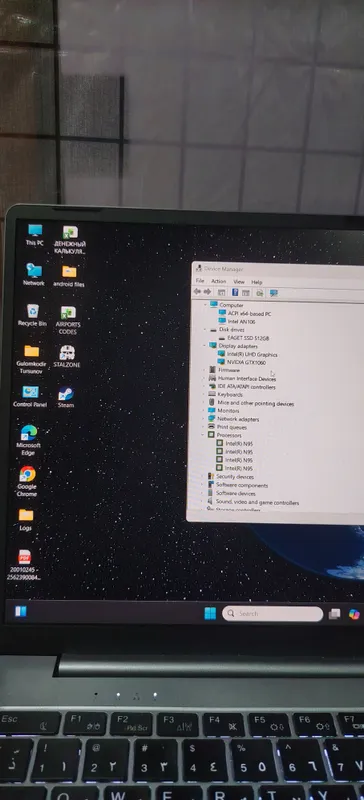Click the Scan for hardware changes monitor icon
Screen dimensions: 364x800
tap(274, 293)
